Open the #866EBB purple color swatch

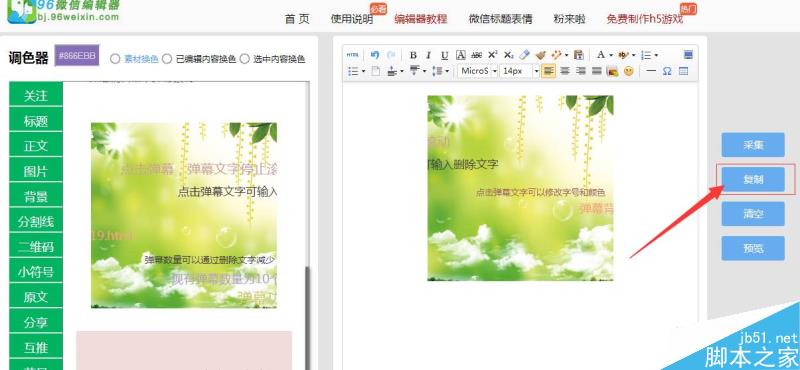[x=77, y=56]
